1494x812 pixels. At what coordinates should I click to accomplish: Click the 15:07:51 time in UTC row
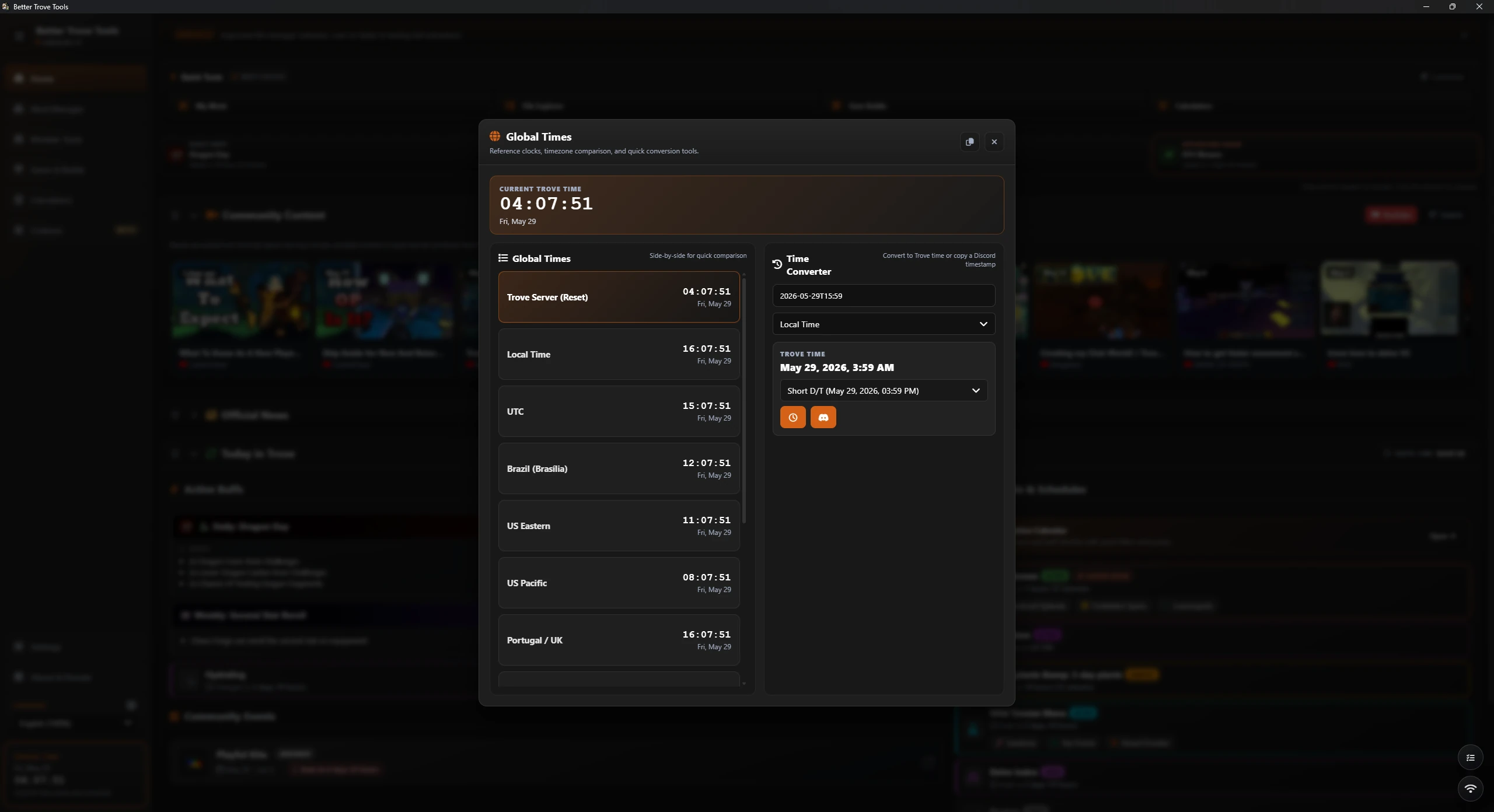click(707, 405)
